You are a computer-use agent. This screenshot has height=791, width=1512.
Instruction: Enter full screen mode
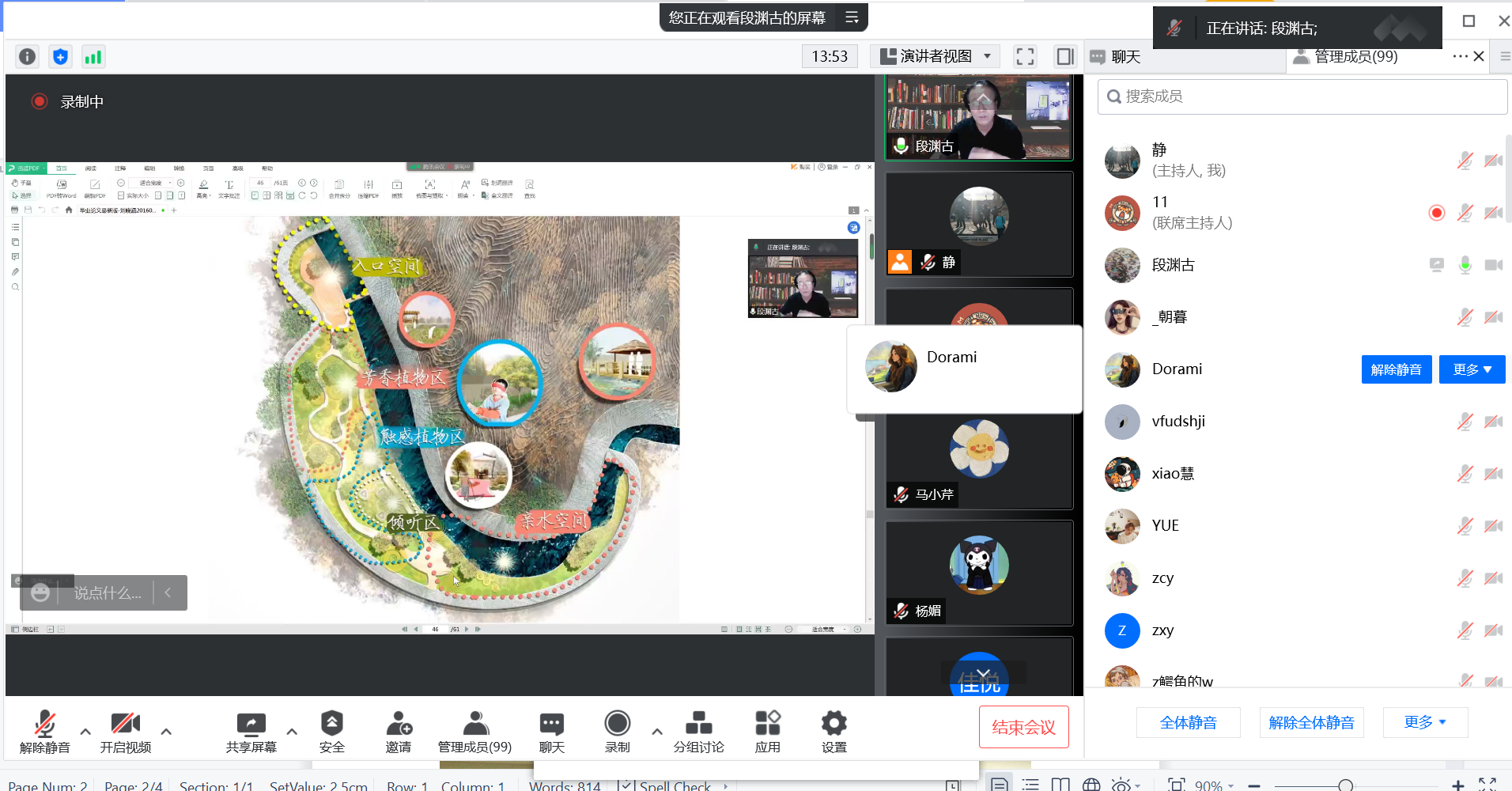tap(1025, 56)
